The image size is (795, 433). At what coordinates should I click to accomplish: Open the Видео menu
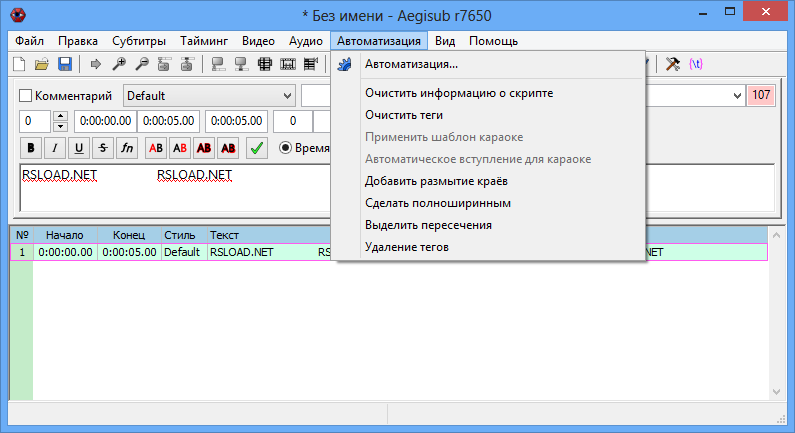pos(258,41)
